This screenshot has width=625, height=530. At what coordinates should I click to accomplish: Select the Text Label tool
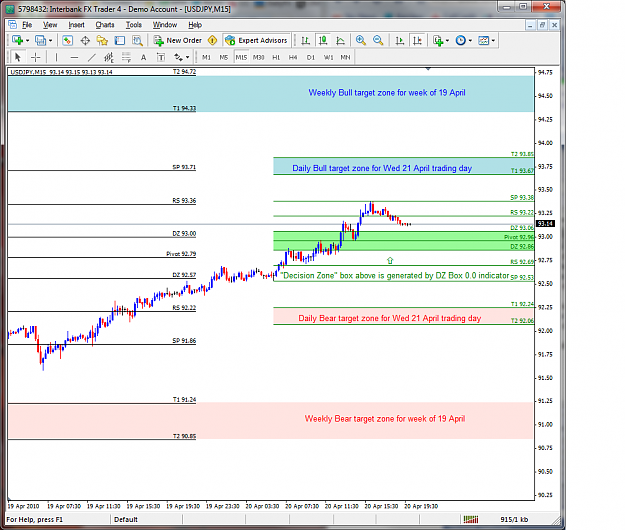pos(161,57)
